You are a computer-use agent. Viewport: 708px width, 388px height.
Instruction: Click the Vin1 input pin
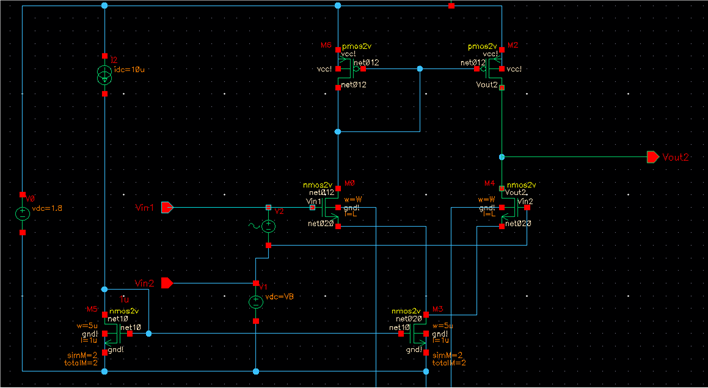point(167,208)
